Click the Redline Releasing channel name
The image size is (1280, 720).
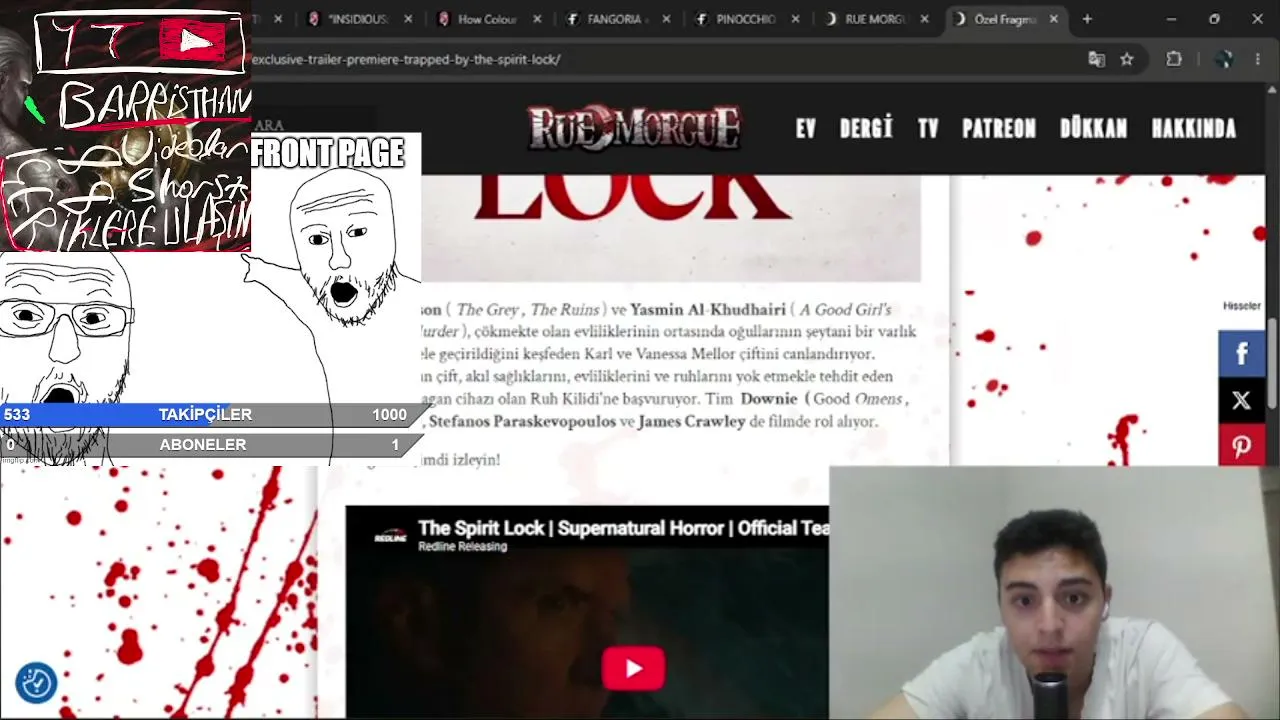point(462,547)
